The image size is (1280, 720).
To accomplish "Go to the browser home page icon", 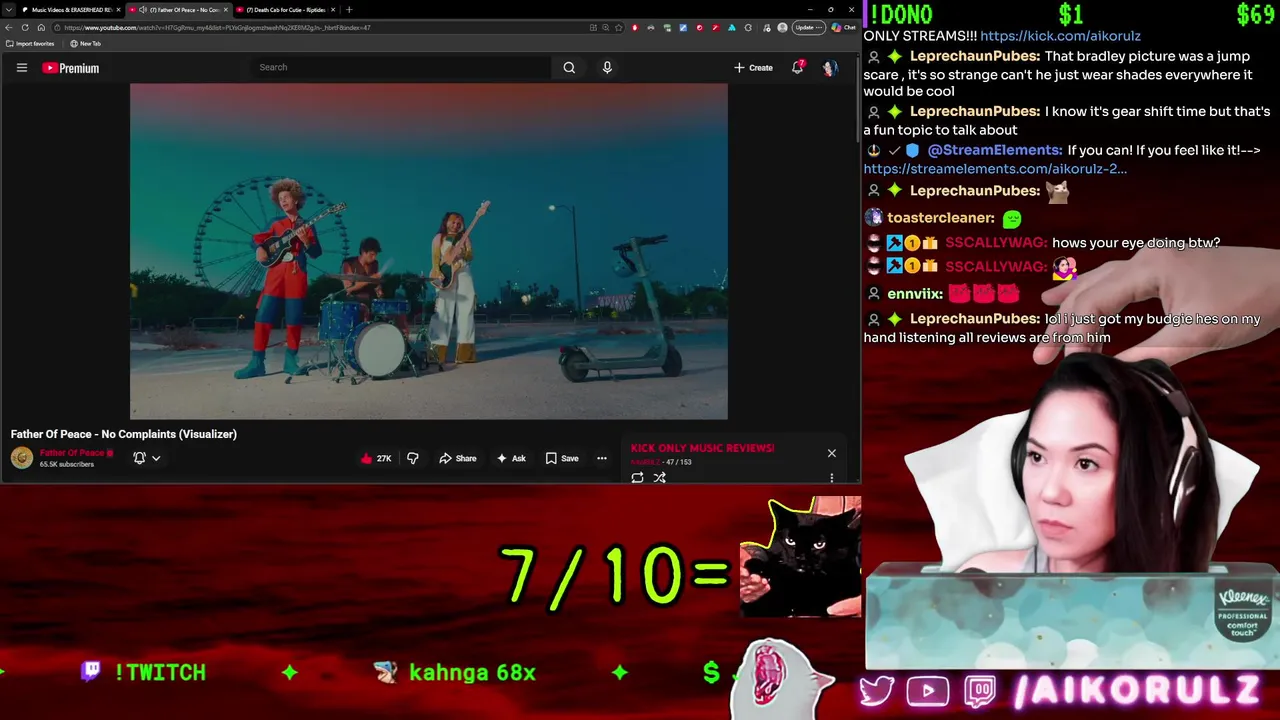I will click(x=41, y=27).
